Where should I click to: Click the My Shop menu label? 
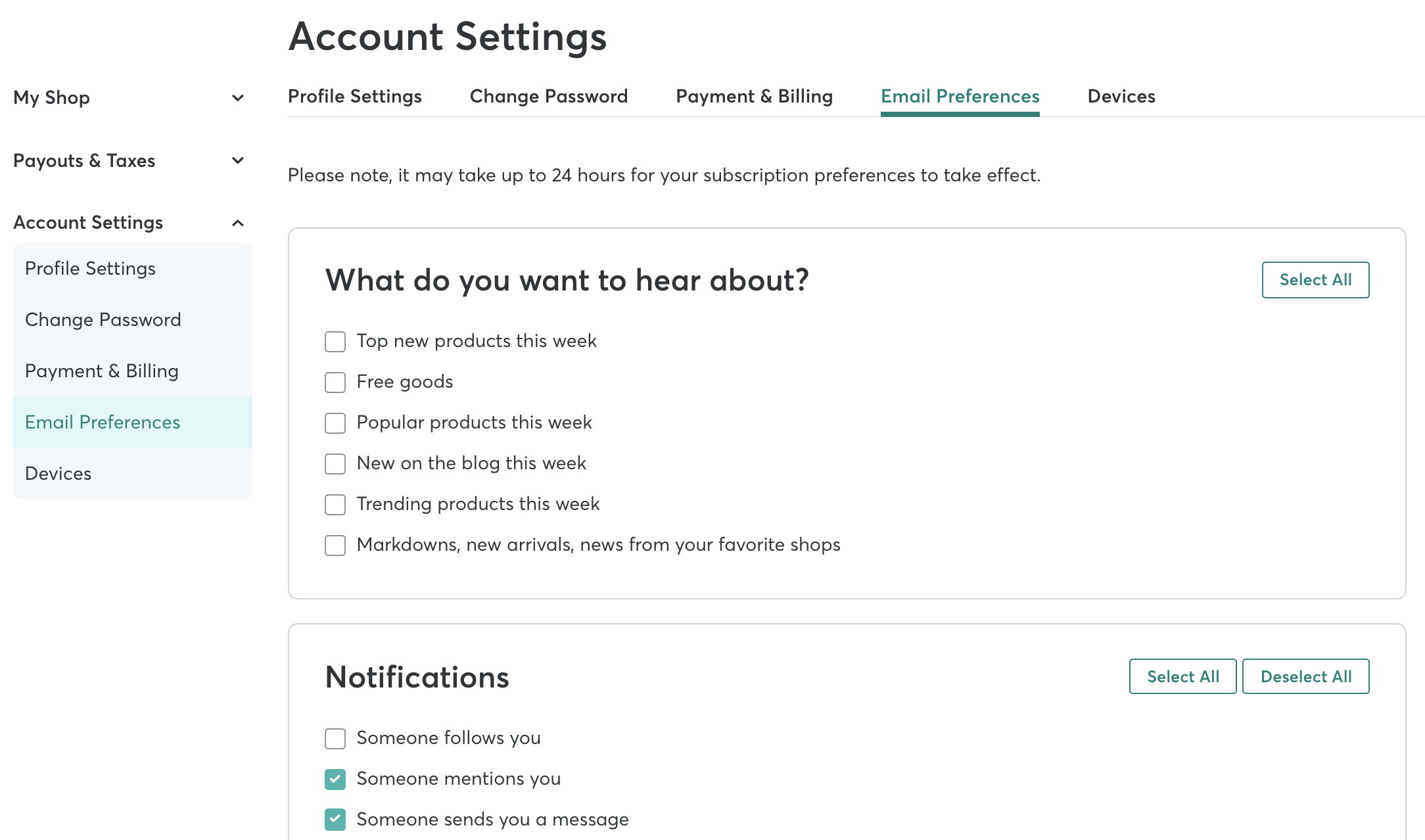point(51,98)
